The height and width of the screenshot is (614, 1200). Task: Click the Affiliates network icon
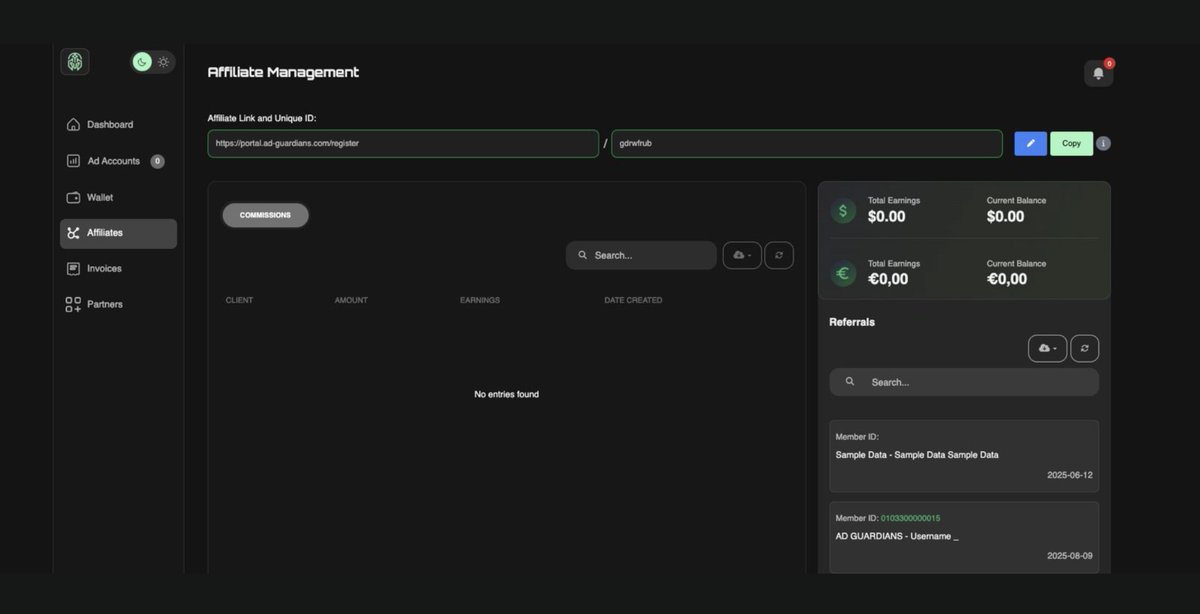click(x=73, y=233)
